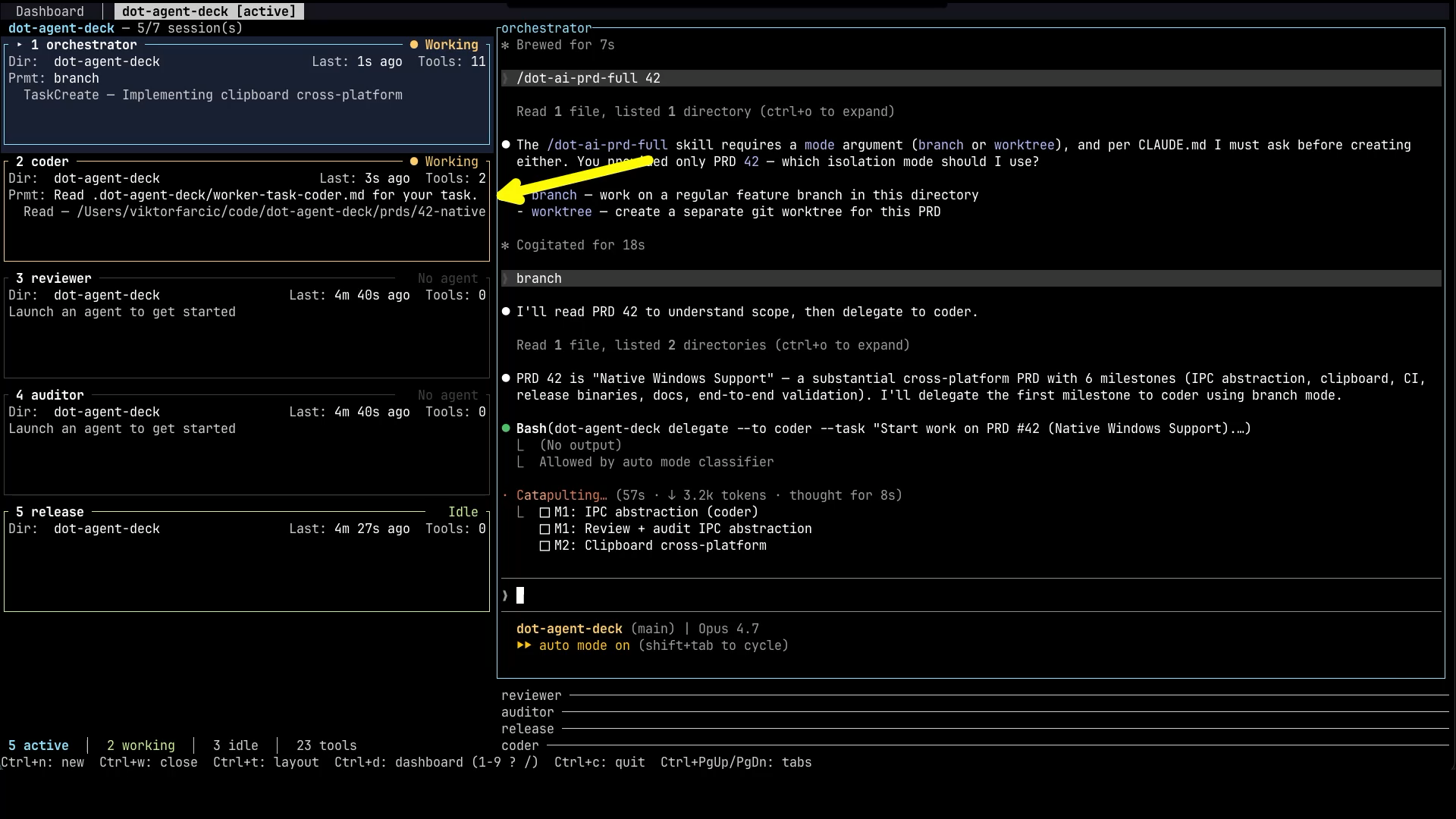Image resolution: width=1456 pixels, height=819 pixels.
Task: Click the Bash delegate command text
Action: coord(883,428)
